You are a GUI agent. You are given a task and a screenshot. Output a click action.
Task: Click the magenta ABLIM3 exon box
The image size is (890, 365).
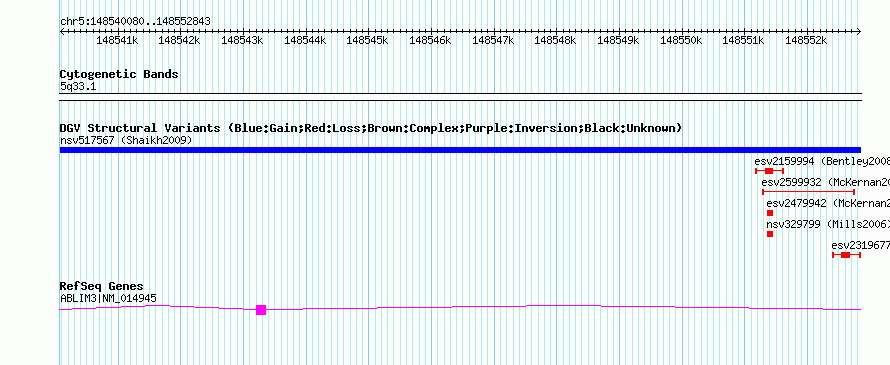pyautogui.click(x=261, y=309)
